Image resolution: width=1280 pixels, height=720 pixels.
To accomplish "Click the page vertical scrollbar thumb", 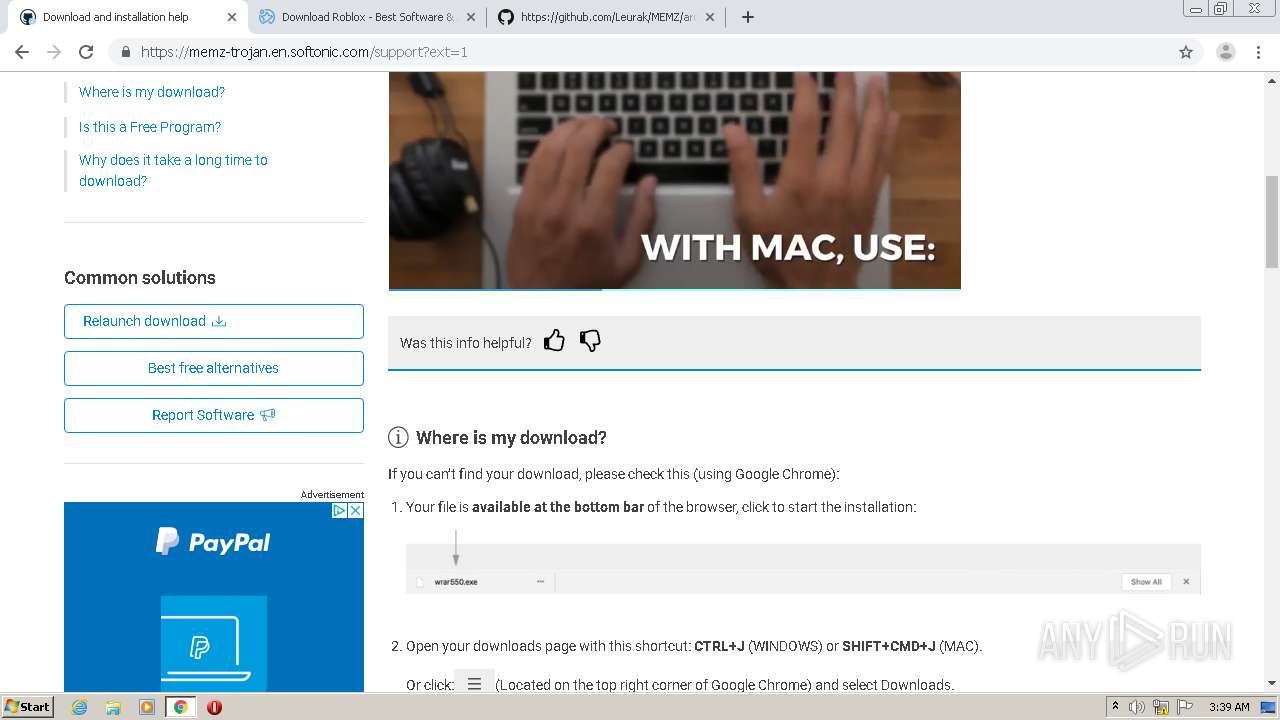I will pyautogui.click(x=1272, y=221).
